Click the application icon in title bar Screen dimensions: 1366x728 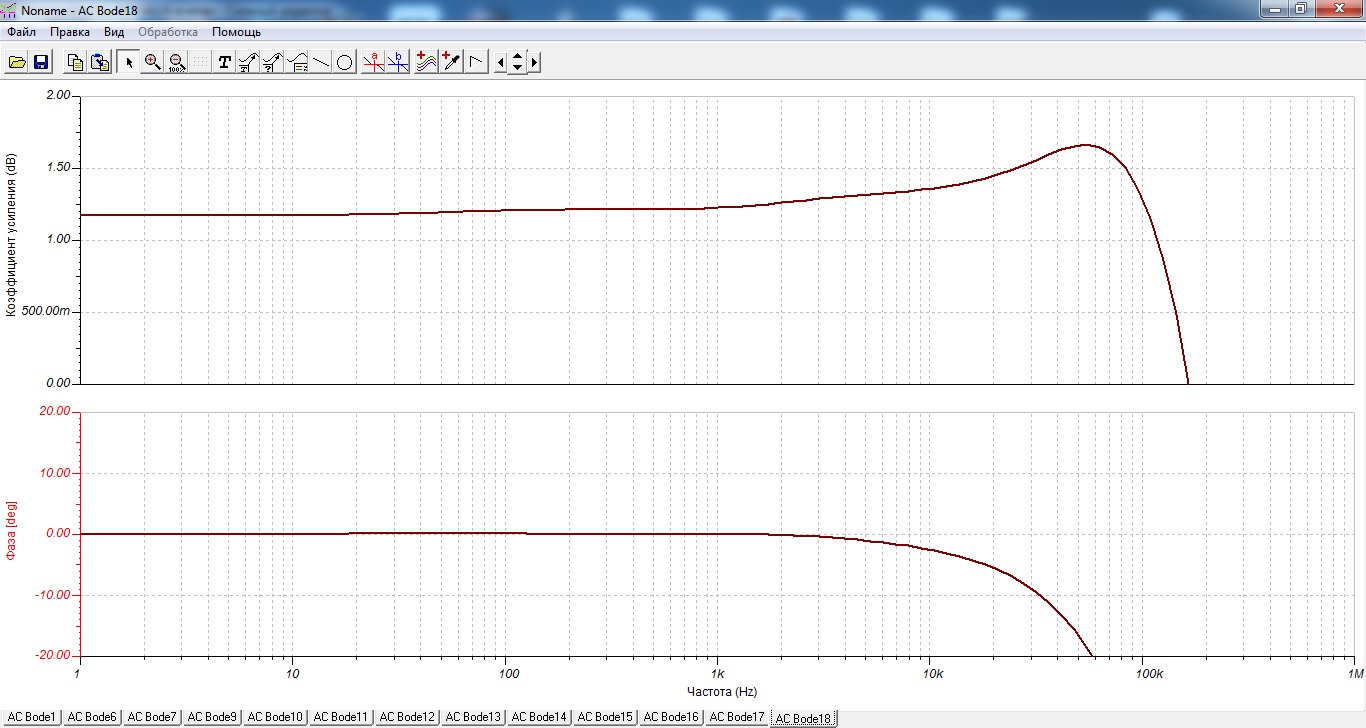(x=10, y=10)
